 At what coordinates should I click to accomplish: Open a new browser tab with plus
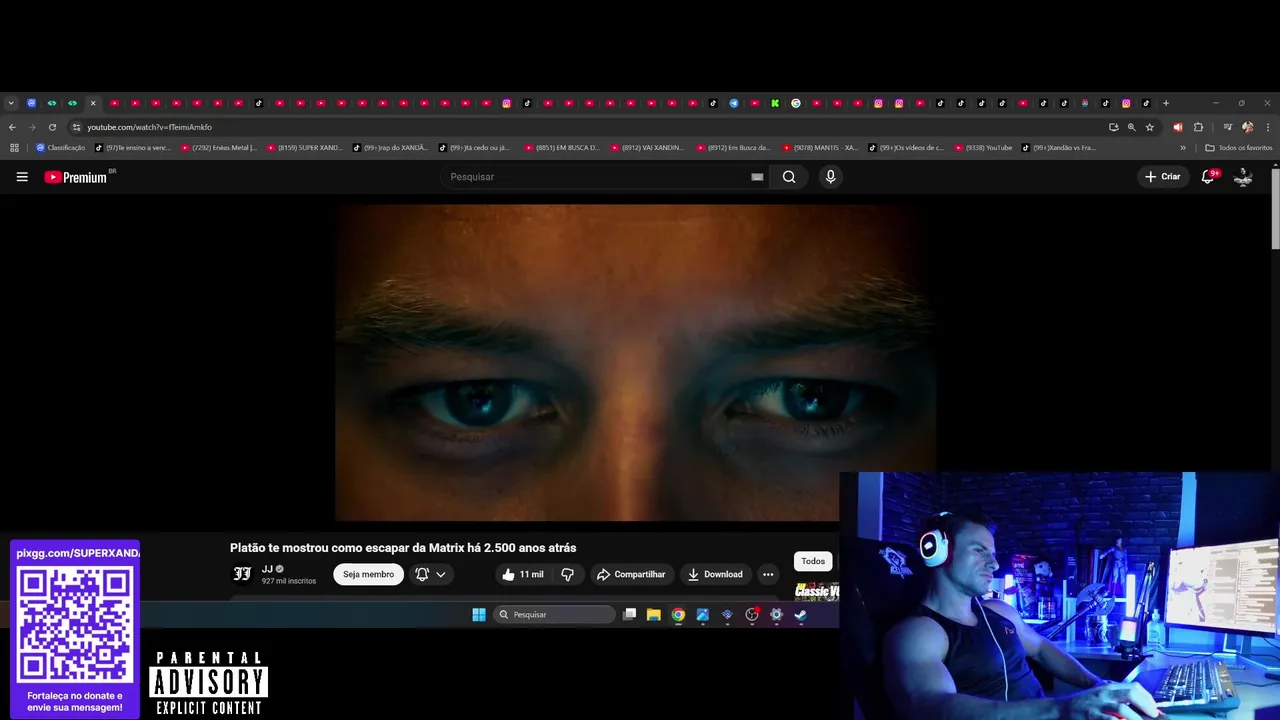[1166, 103]
